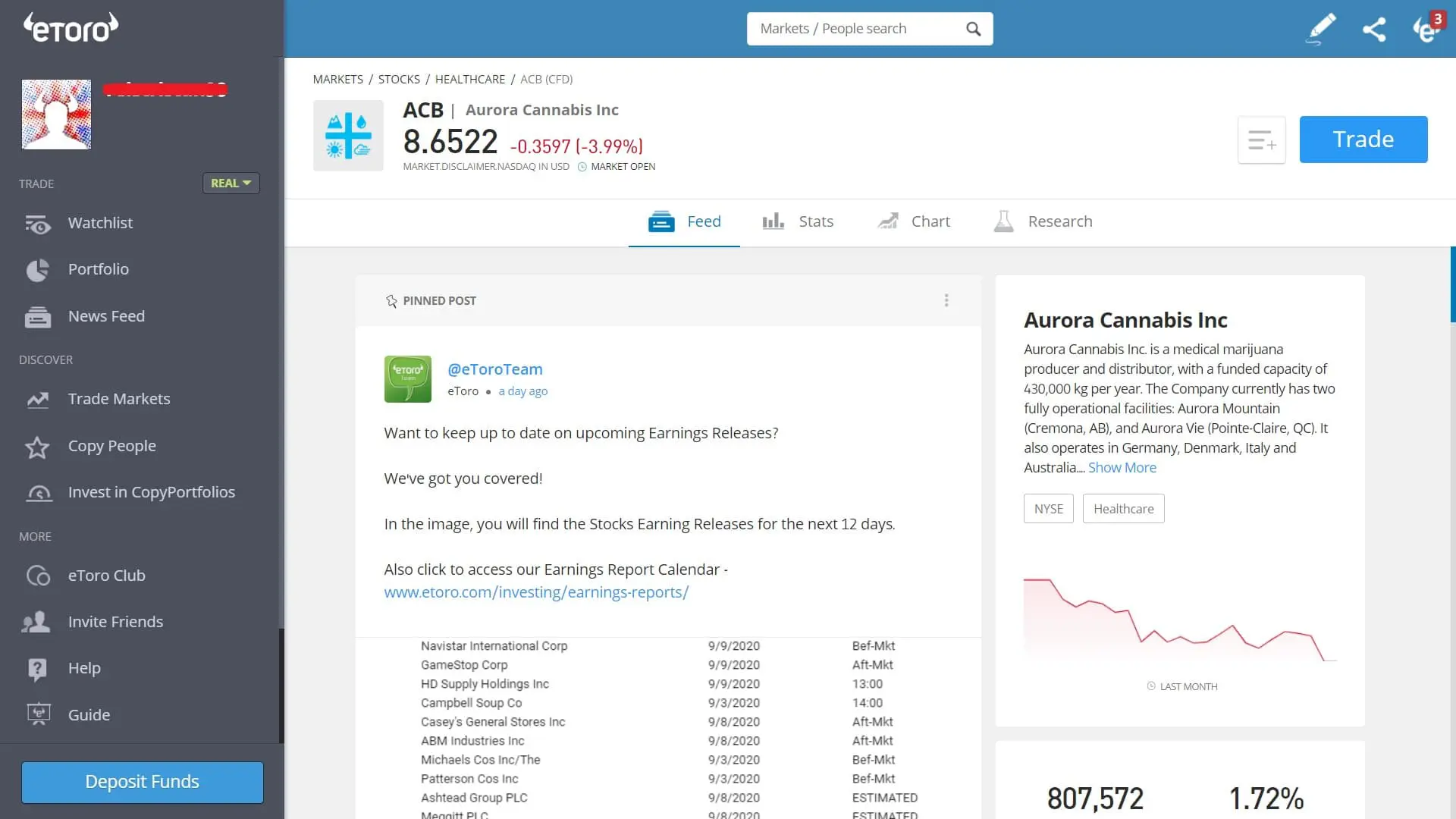Viewport: 1456px width, 819px height.
Task: Expand description with Show More
Action: click(1122, 468)
